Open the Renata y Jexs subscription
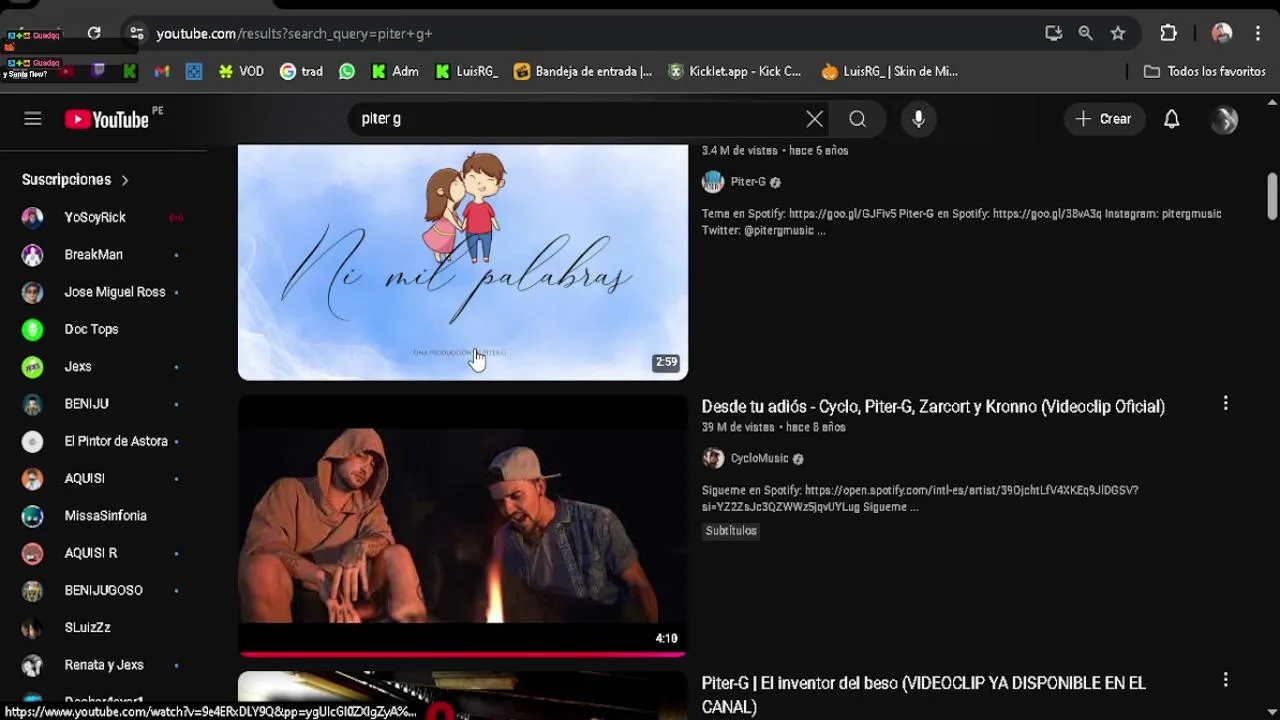This screenshot has width=1280, height=720. pos(103,665)
